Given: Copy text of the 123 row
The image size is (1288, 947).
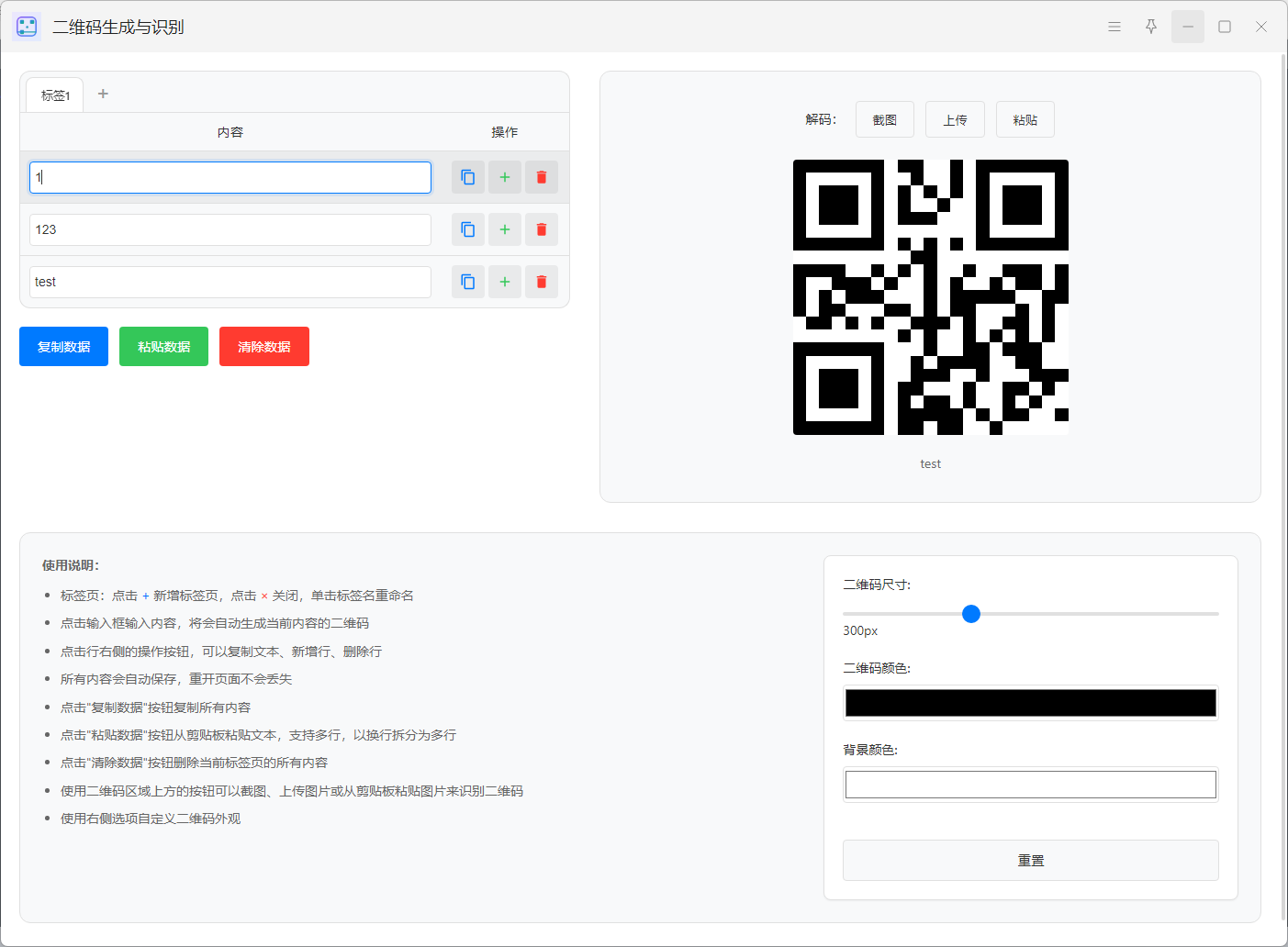Looking at the screenshot, I should point(468,229).
